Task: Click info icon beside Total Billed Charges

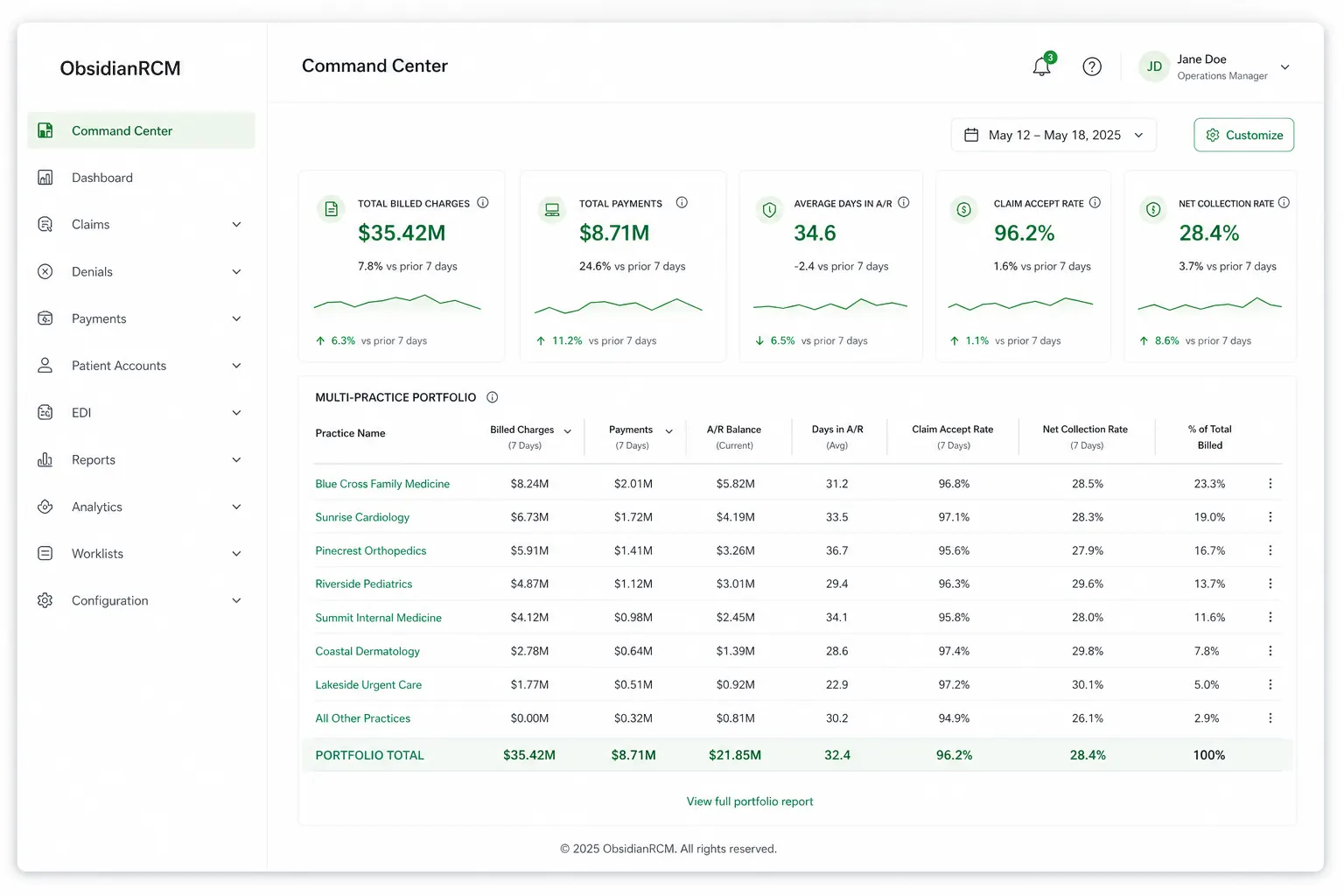Action: (x=483, y=203)
